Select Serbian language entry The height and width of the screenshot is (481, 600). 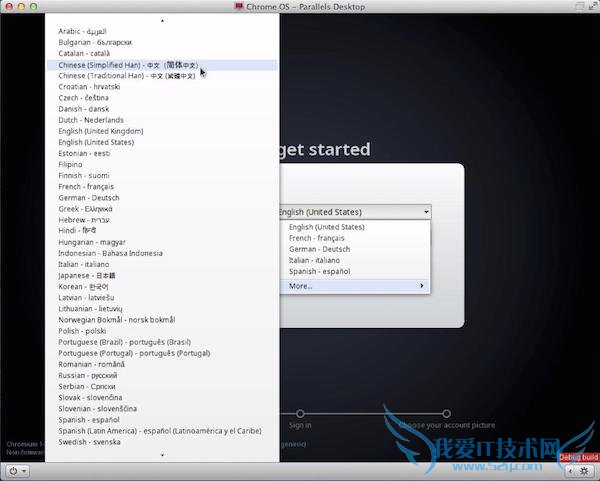[x=161, y=386]
